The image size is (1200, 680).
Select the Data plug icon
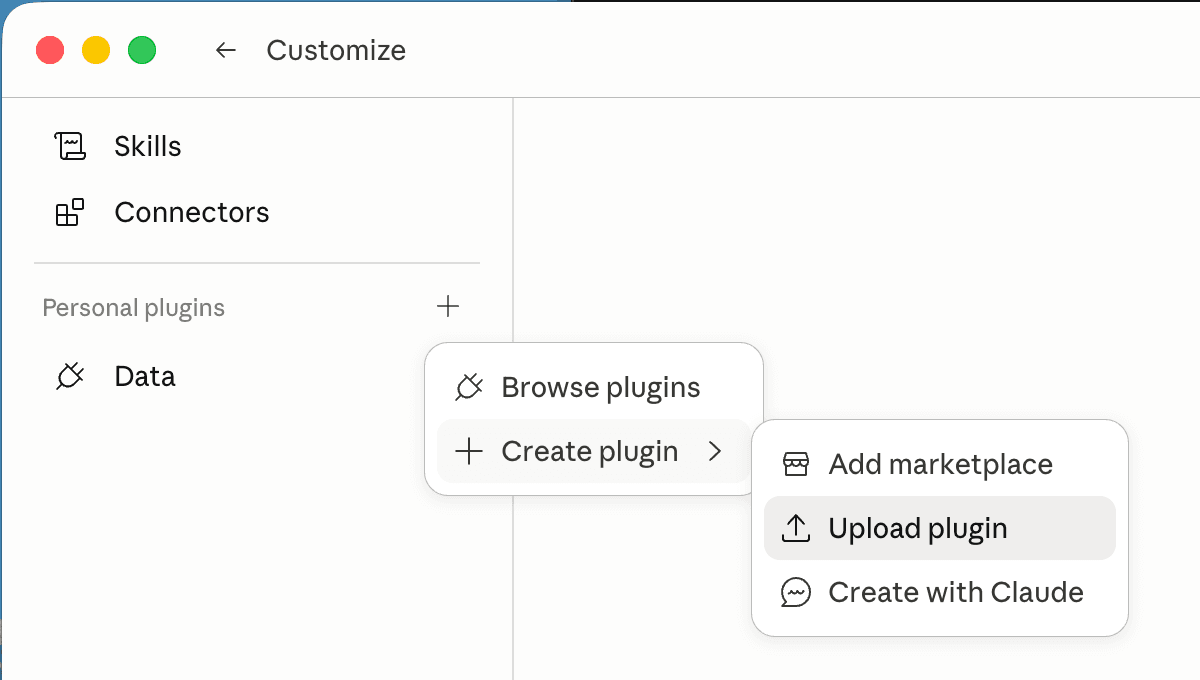[69, 376]
